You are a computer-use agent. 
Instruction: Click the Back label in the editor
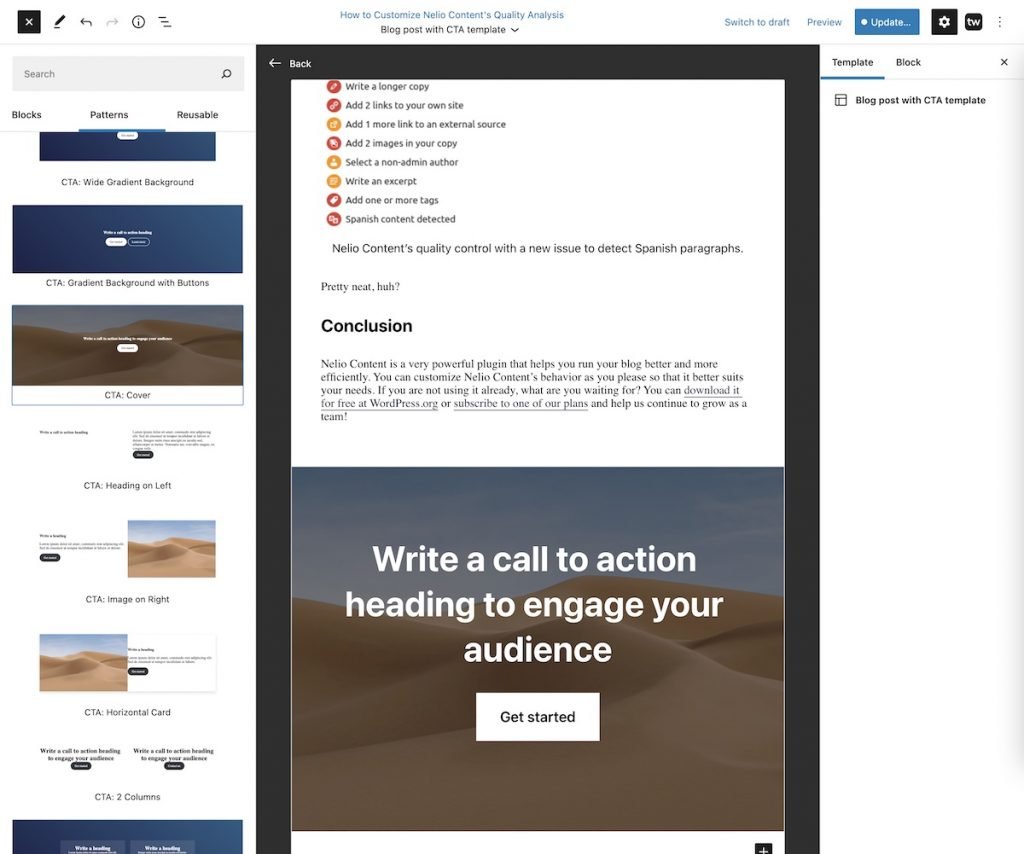300,63
